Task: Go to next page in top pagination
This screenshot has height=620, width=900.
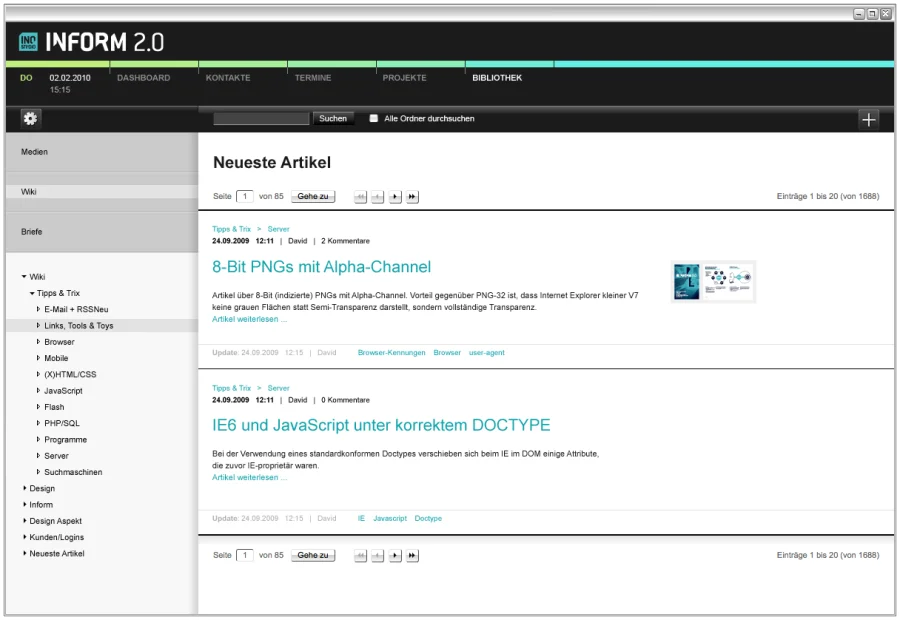Action: (x=395, y=197)
